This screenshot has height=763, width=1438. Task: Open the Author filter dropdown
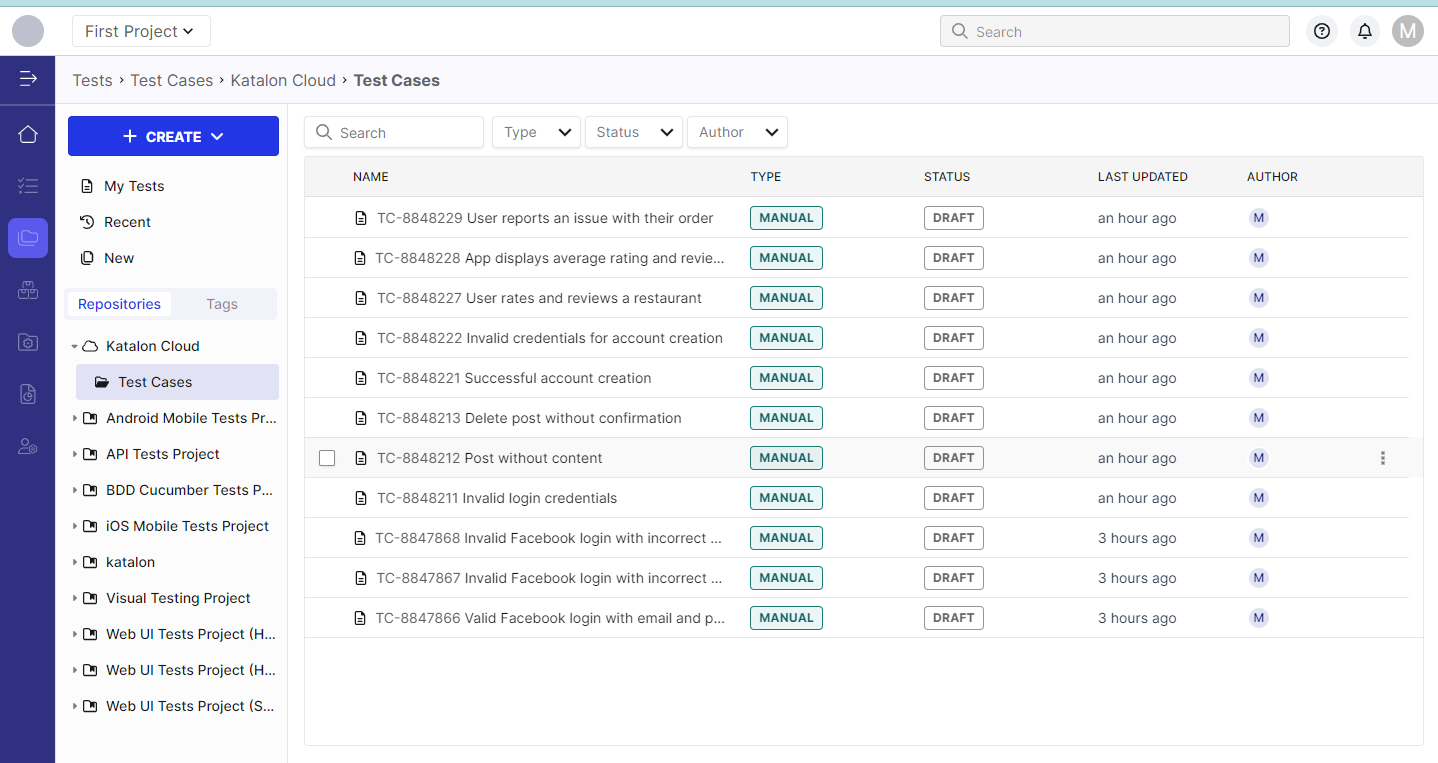(x=737, y=132)
